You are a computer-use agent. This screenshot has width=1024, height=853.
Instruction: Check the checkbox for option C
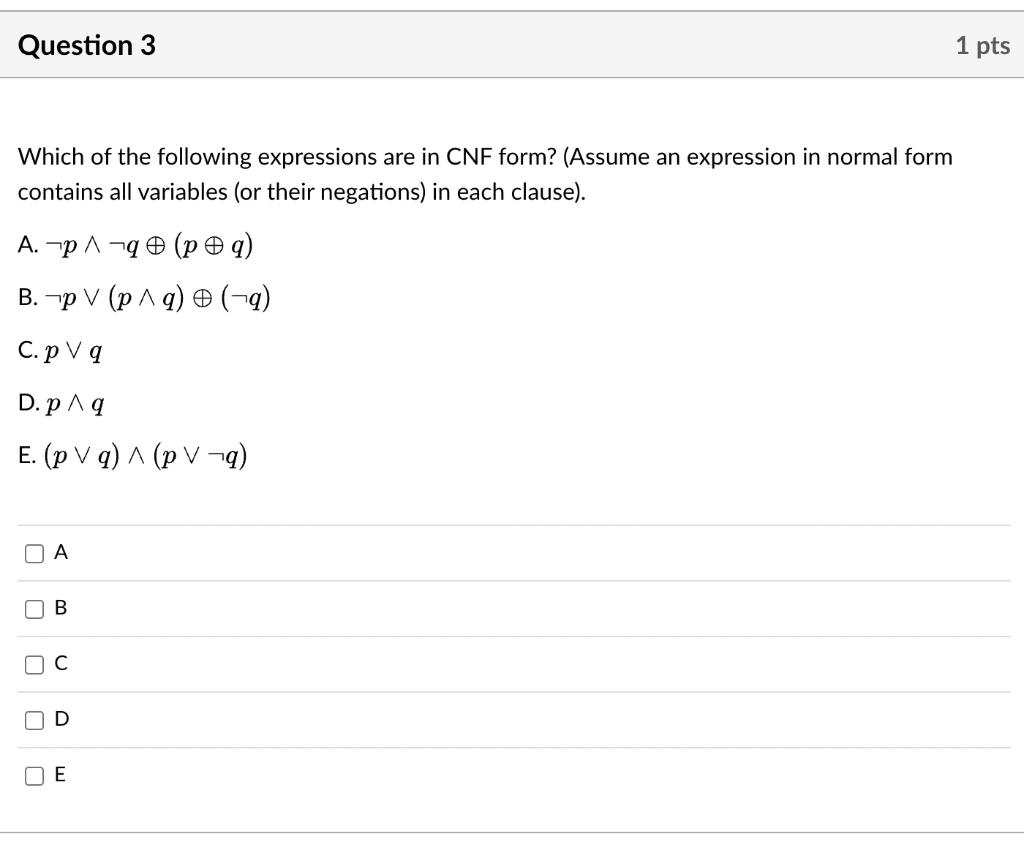point(35,663)
